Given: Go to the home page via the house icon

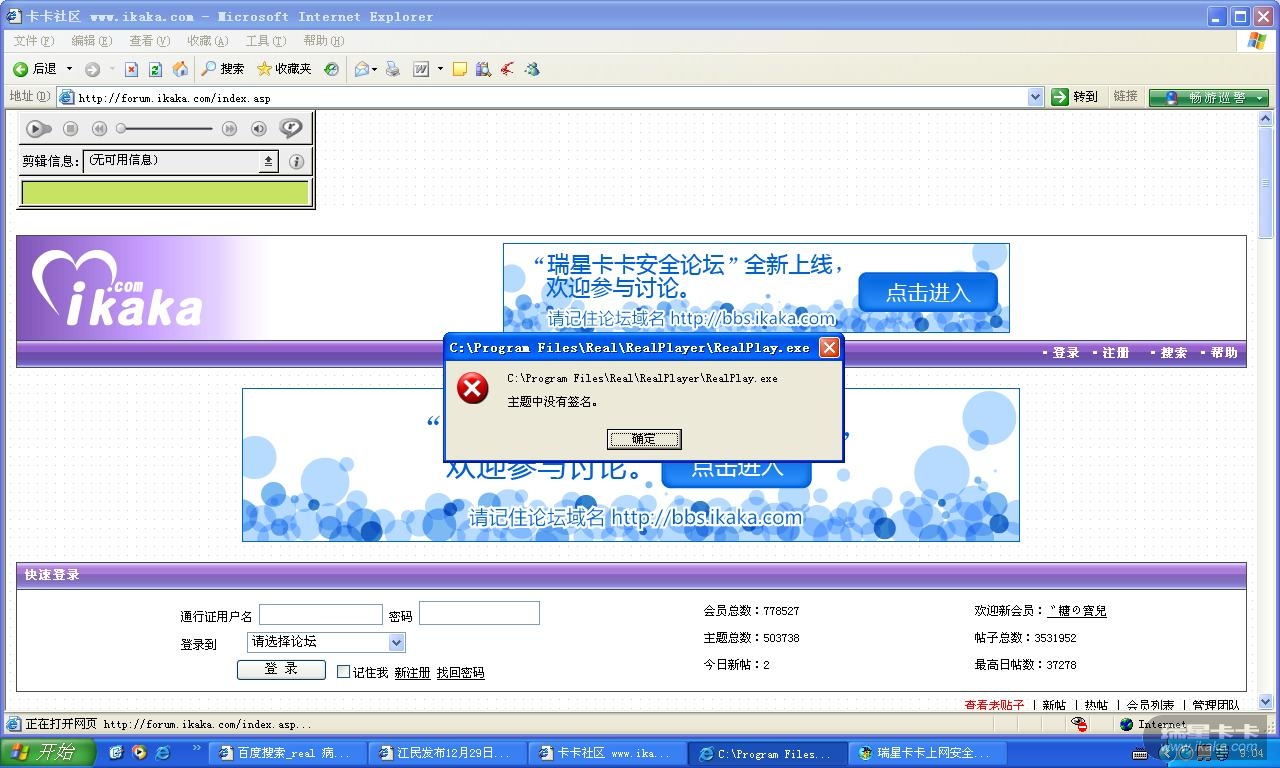Looking at the screenshot, I should 180,69.
